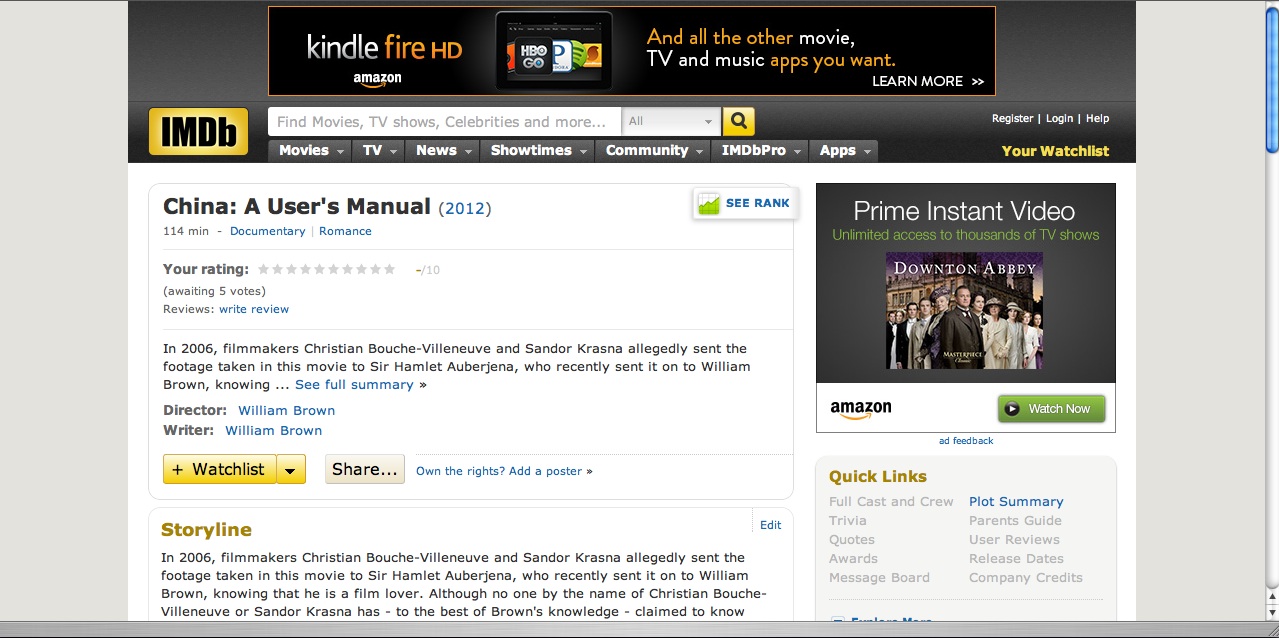
Task: Click the IMDb logo
Action: [198, 131]
